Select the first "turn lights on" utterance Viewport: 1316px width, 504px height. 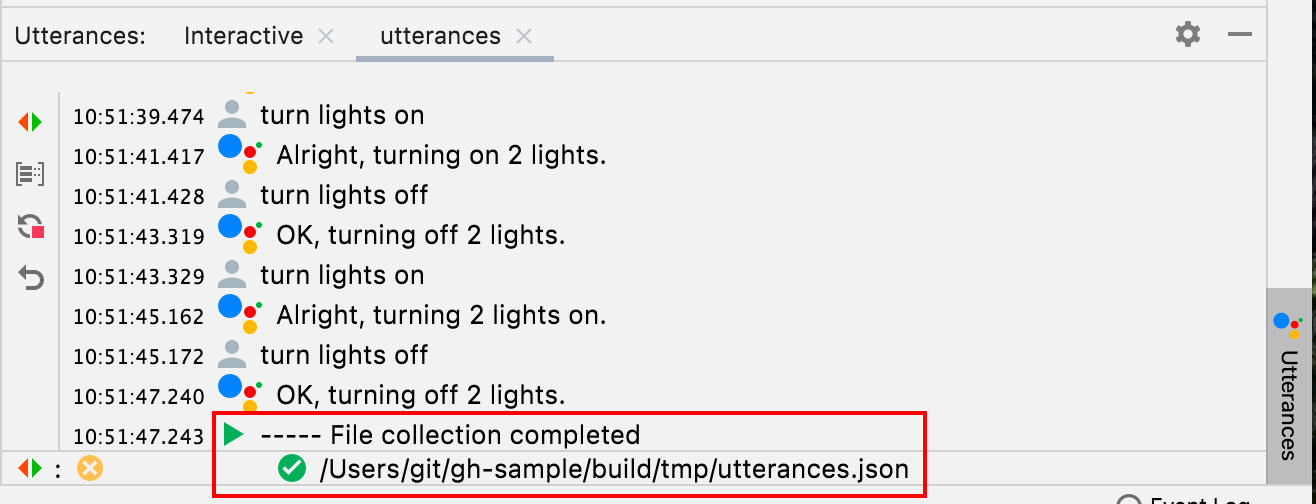[342, 116]
